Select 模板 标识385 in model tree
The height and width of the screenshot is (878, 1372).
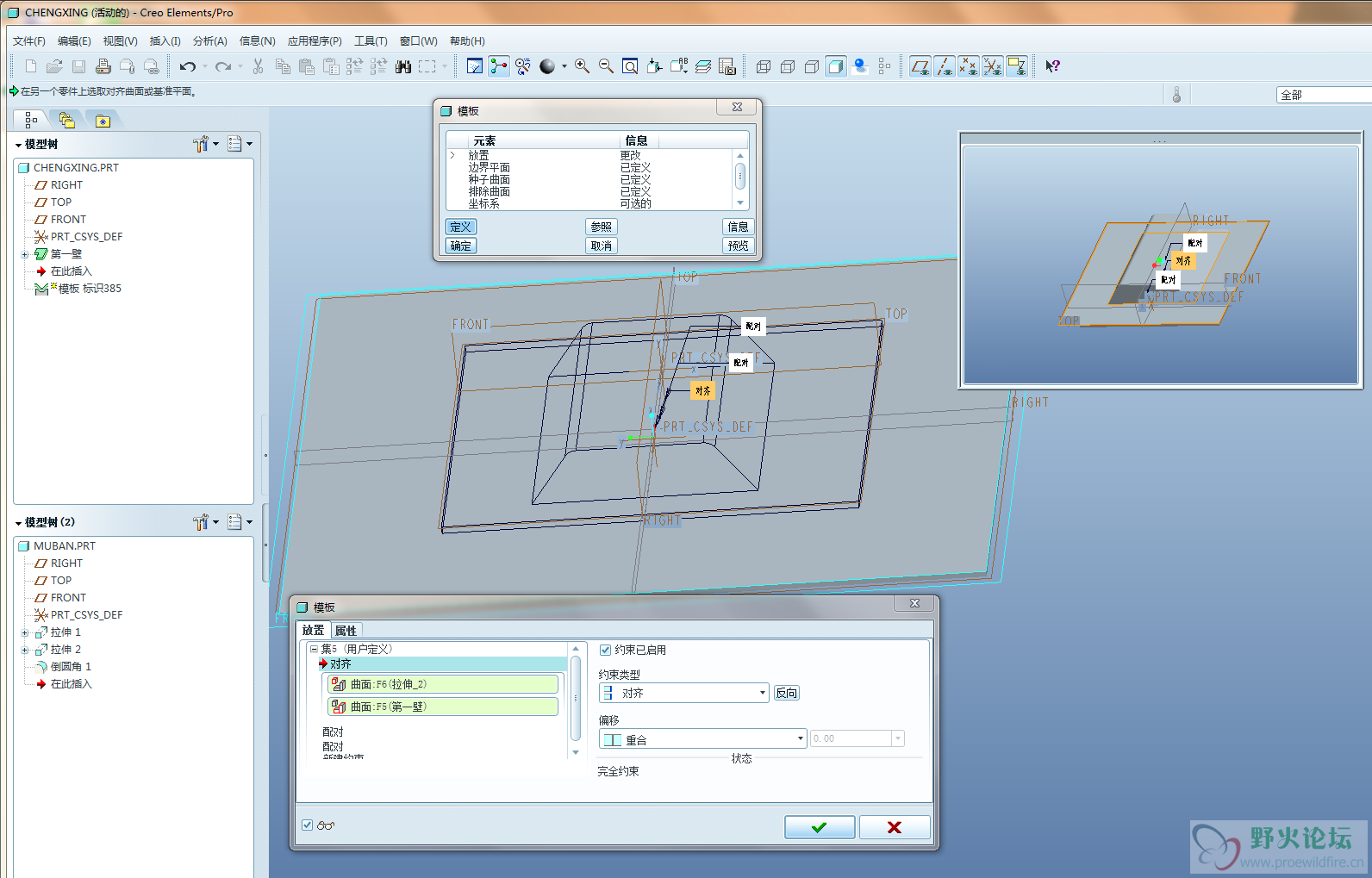78,289
